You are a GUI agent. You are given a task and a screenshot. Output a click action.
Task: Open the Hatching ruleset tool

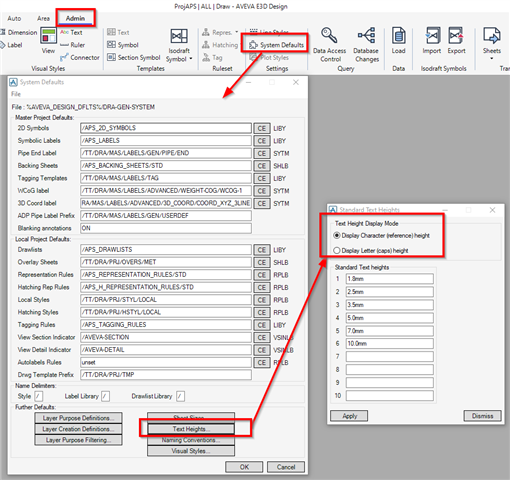(x=220, y=45)
